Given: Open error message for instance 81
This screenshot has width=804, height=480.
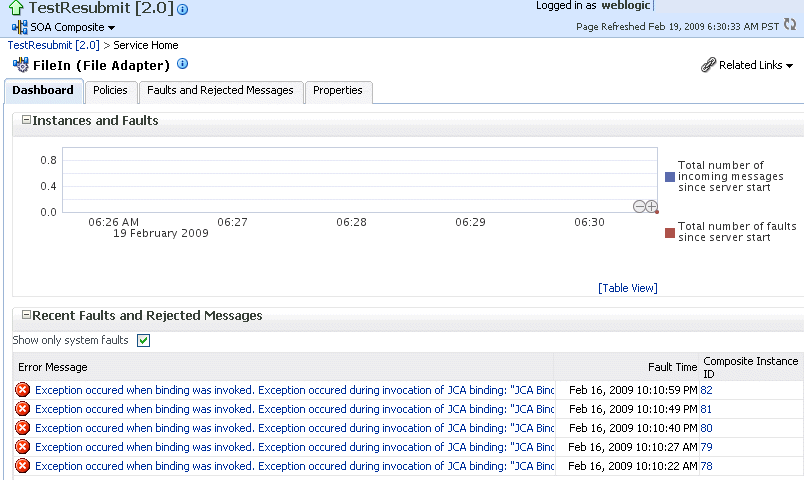Looking at the screenshot, I should (294, 409).
